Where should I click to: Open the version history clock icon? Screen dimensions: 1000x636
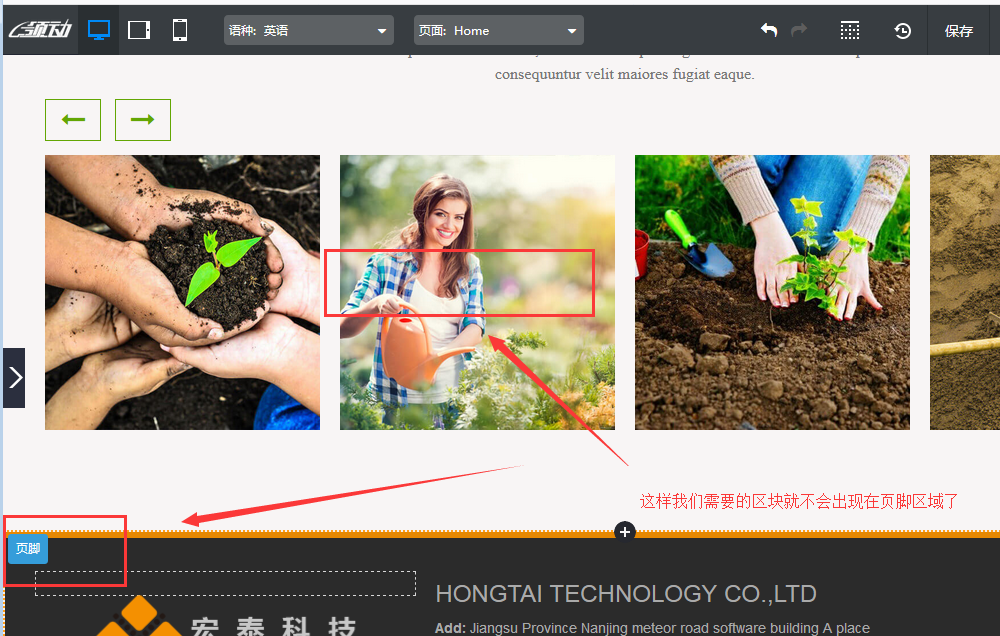tap(902, 30)
